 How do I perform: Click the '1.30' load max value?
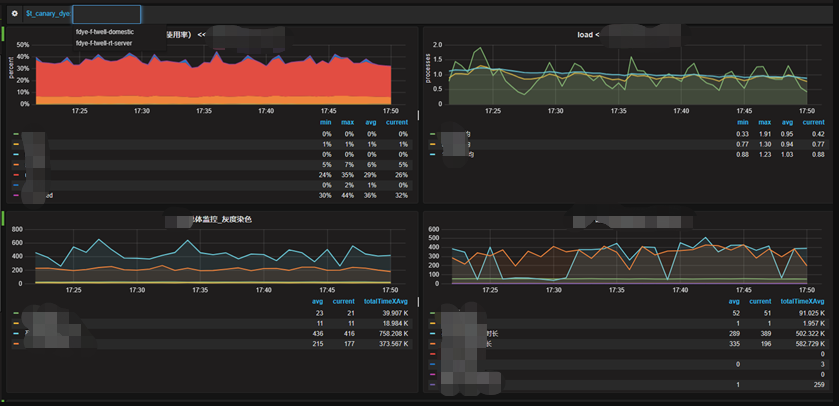pos(765,144)
